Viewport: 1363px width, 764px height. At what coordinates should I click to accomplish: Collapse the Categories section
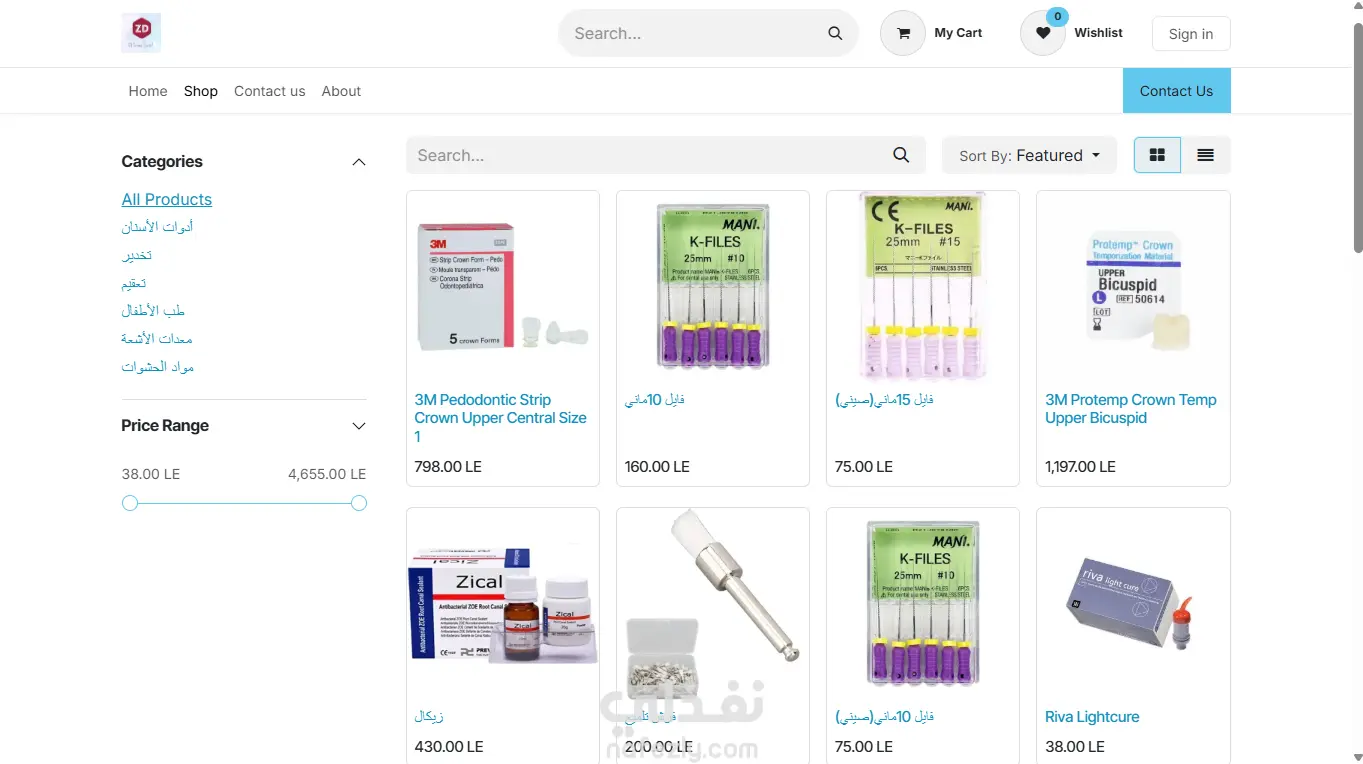[359, 162]
